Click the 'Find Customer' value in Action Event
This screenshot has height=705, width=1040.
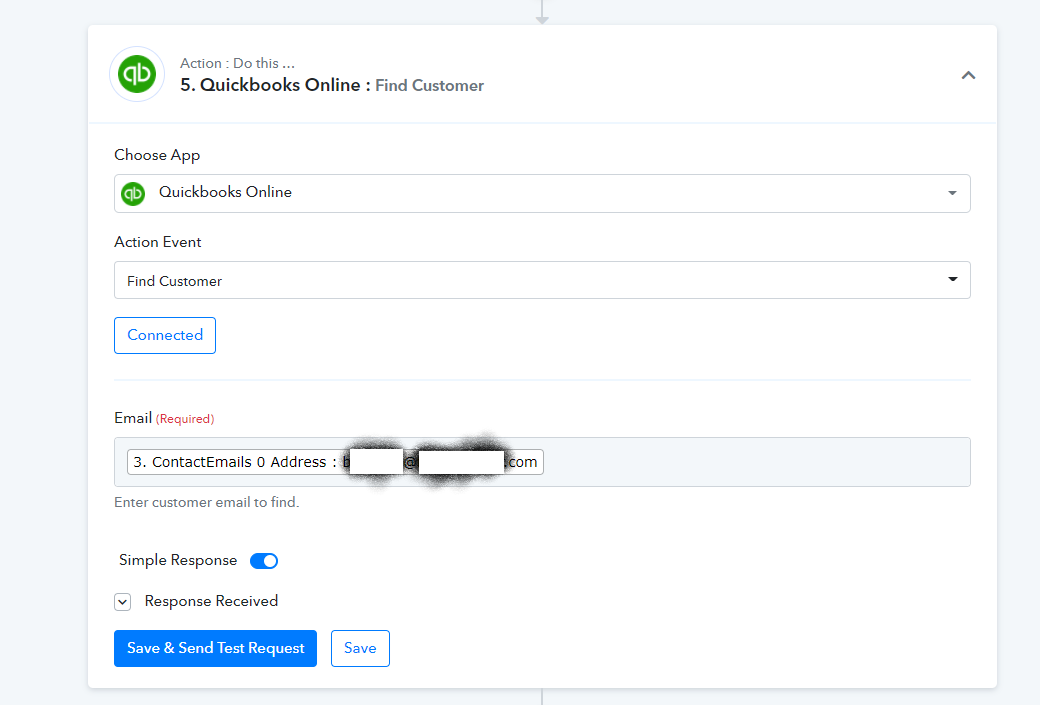(x=174, y=281)
